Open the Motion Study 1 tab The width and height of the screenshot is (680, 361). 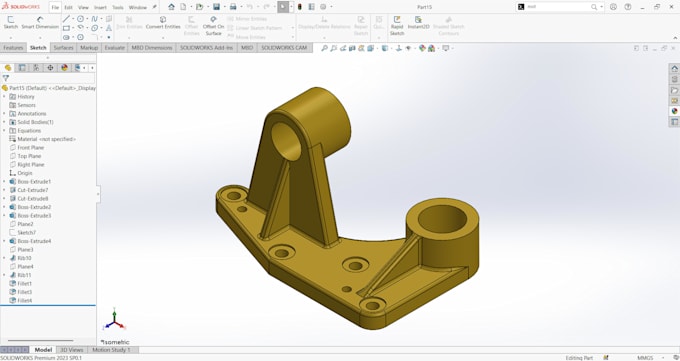pos(111,350)
